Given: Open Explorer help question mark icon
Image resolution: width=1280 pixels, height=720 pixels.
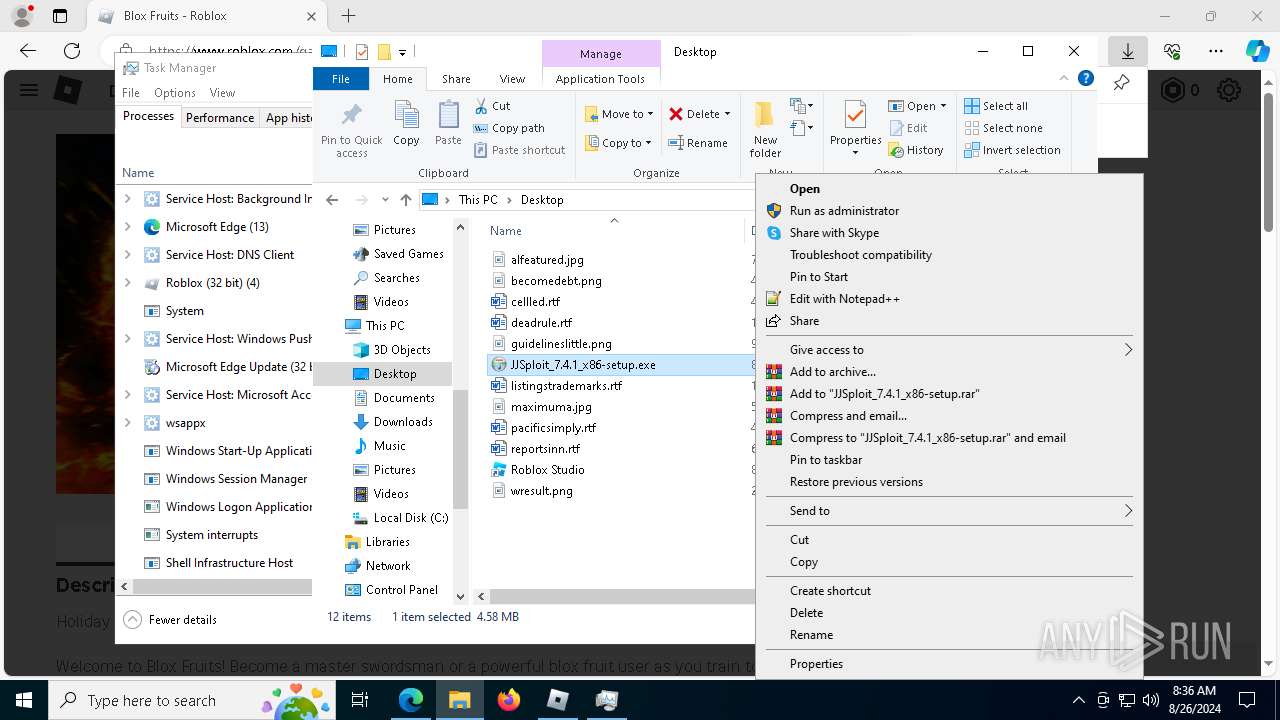Looking at the screenshot, I should pyautogui.click(x=1085, y=78).
